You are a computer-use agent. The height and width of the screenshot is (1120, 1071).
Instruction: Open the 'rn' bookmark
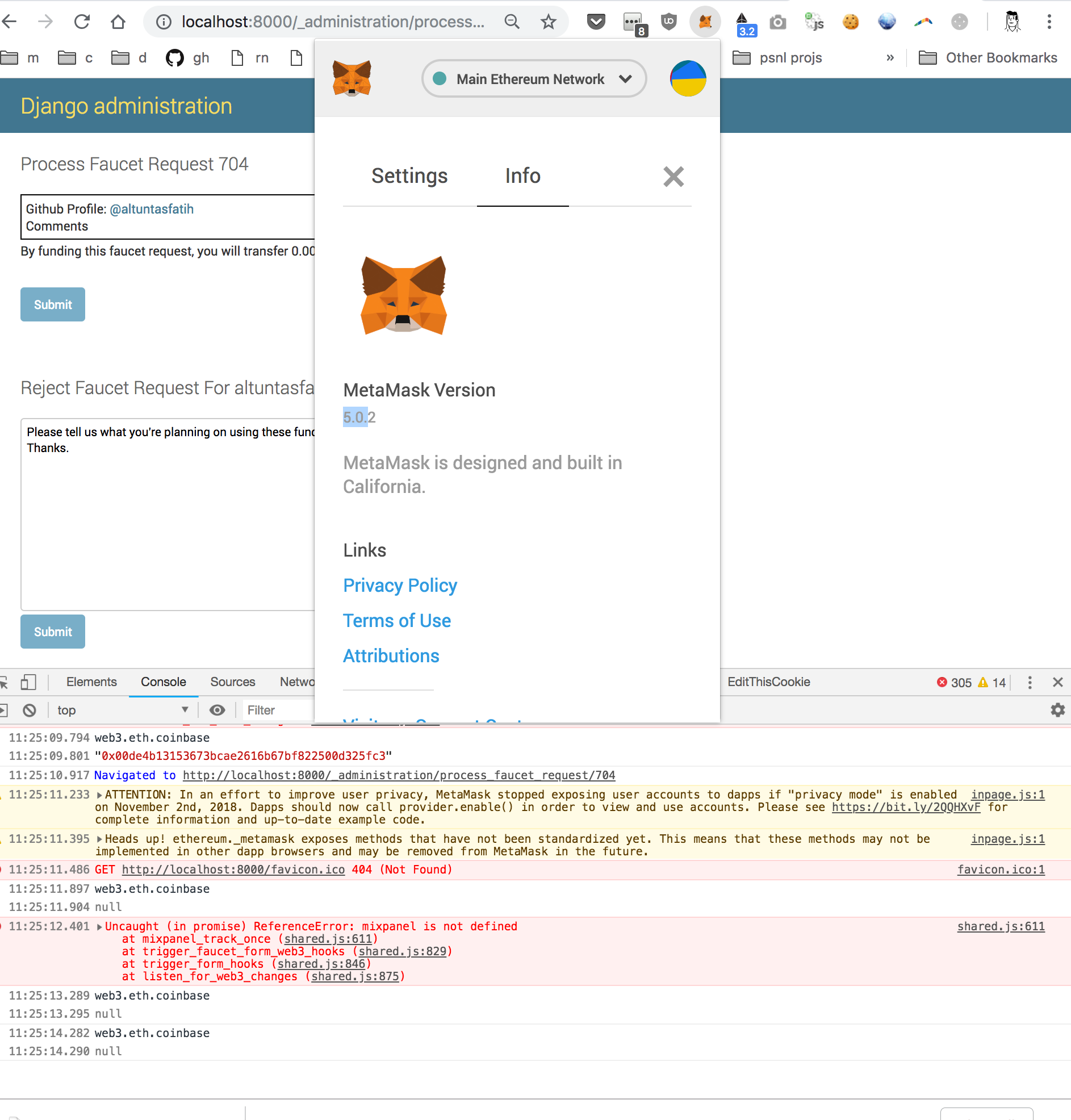249,58
